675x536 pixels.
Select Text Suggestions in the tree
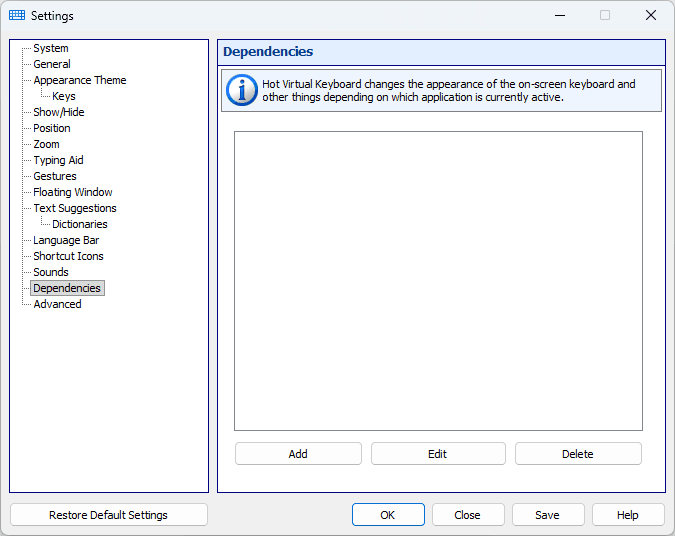(x=75, y=208)
